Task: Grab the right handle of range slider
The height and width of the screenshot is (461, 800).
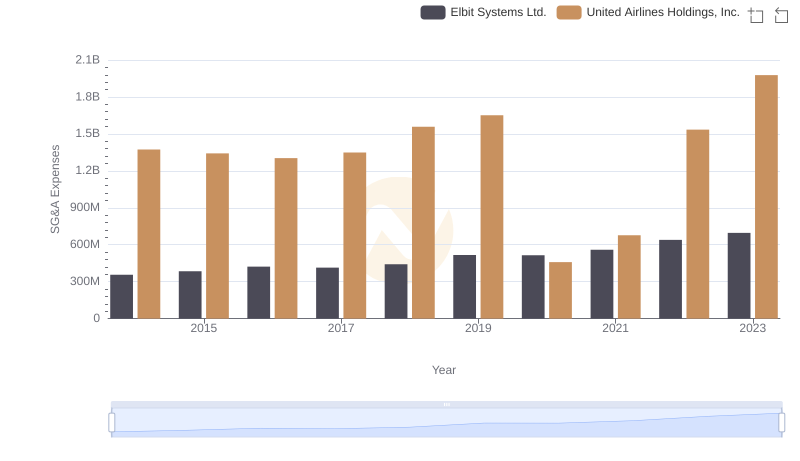Action: [x=781, y=422]
